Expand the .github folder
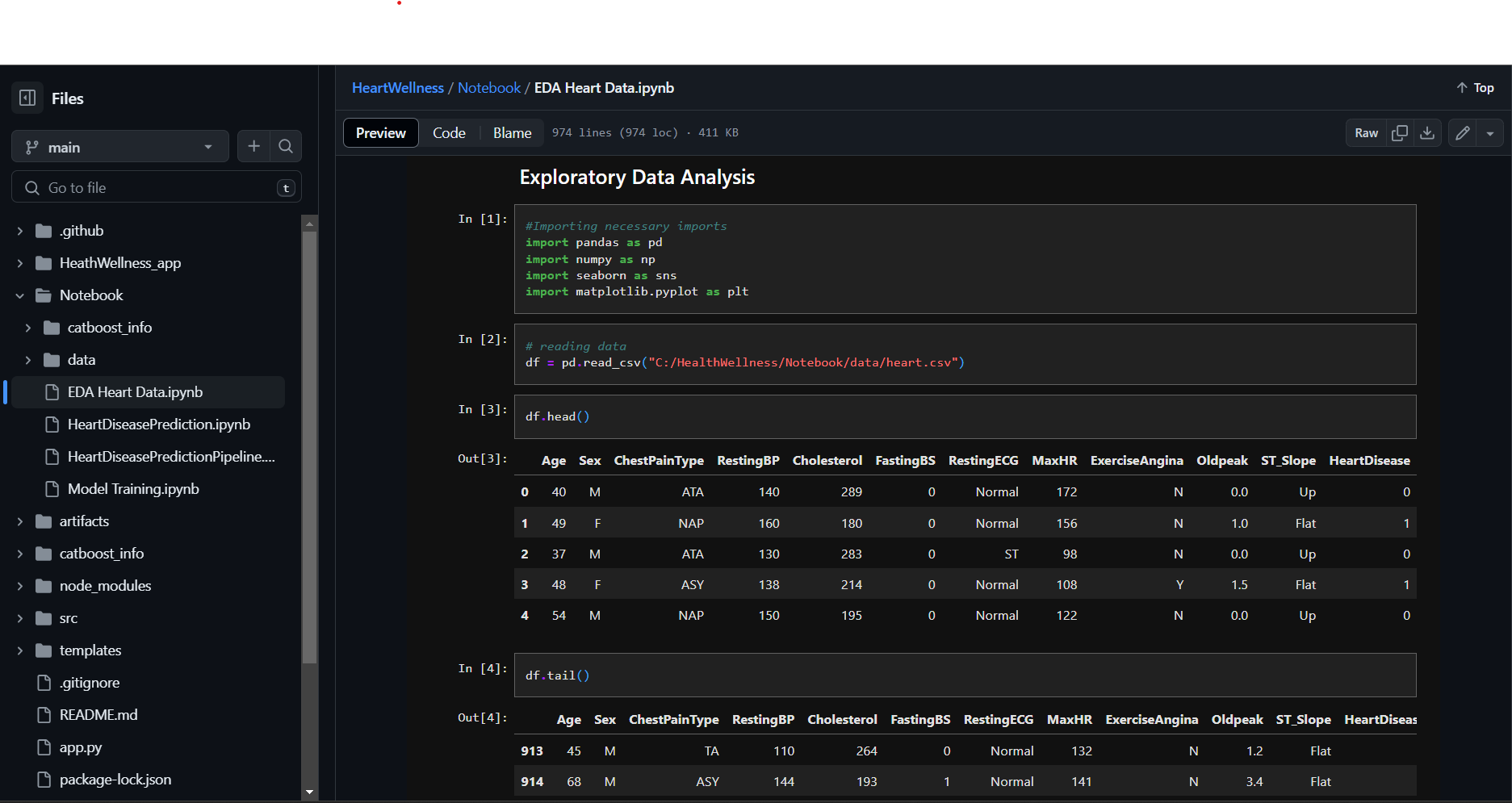1512x803 pixels. 20,231
